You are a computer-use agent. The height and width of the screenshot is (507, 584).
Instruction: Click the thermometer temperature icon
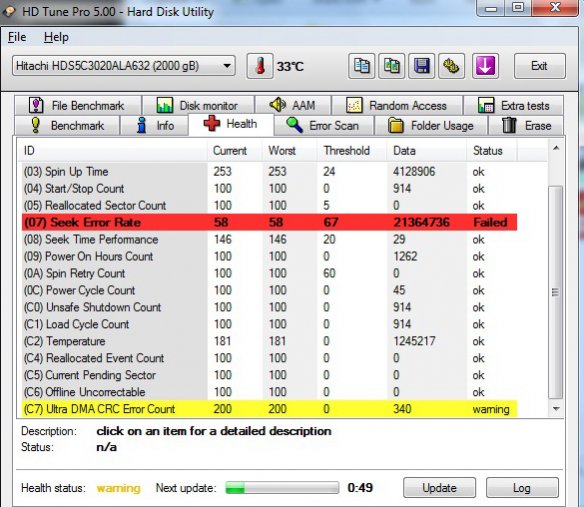click(x=260, y=66)
